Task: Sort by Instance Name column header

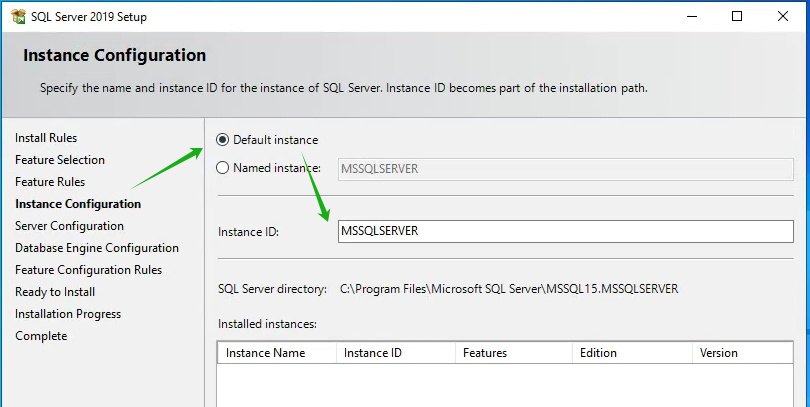Action: click(277, 353)
